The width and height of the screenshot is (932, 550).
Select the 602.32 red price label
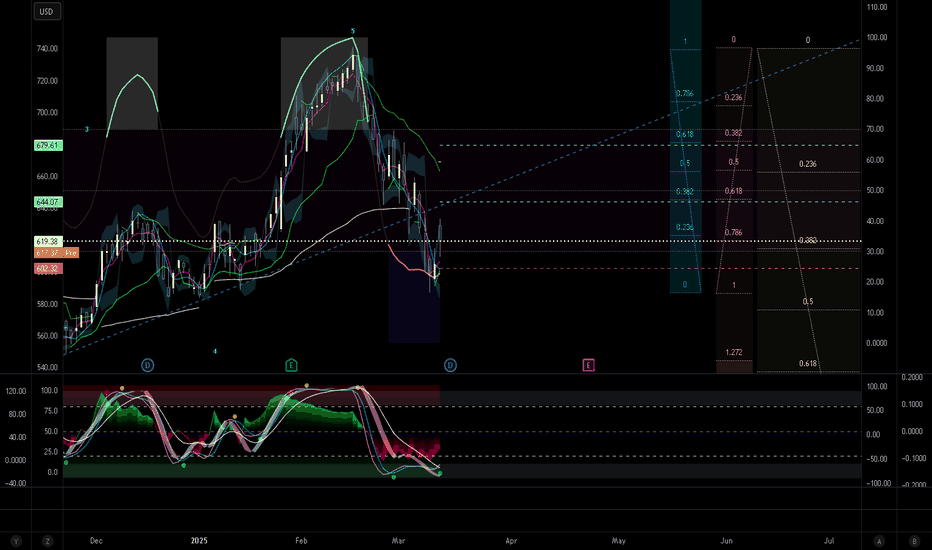click(48, 269)
